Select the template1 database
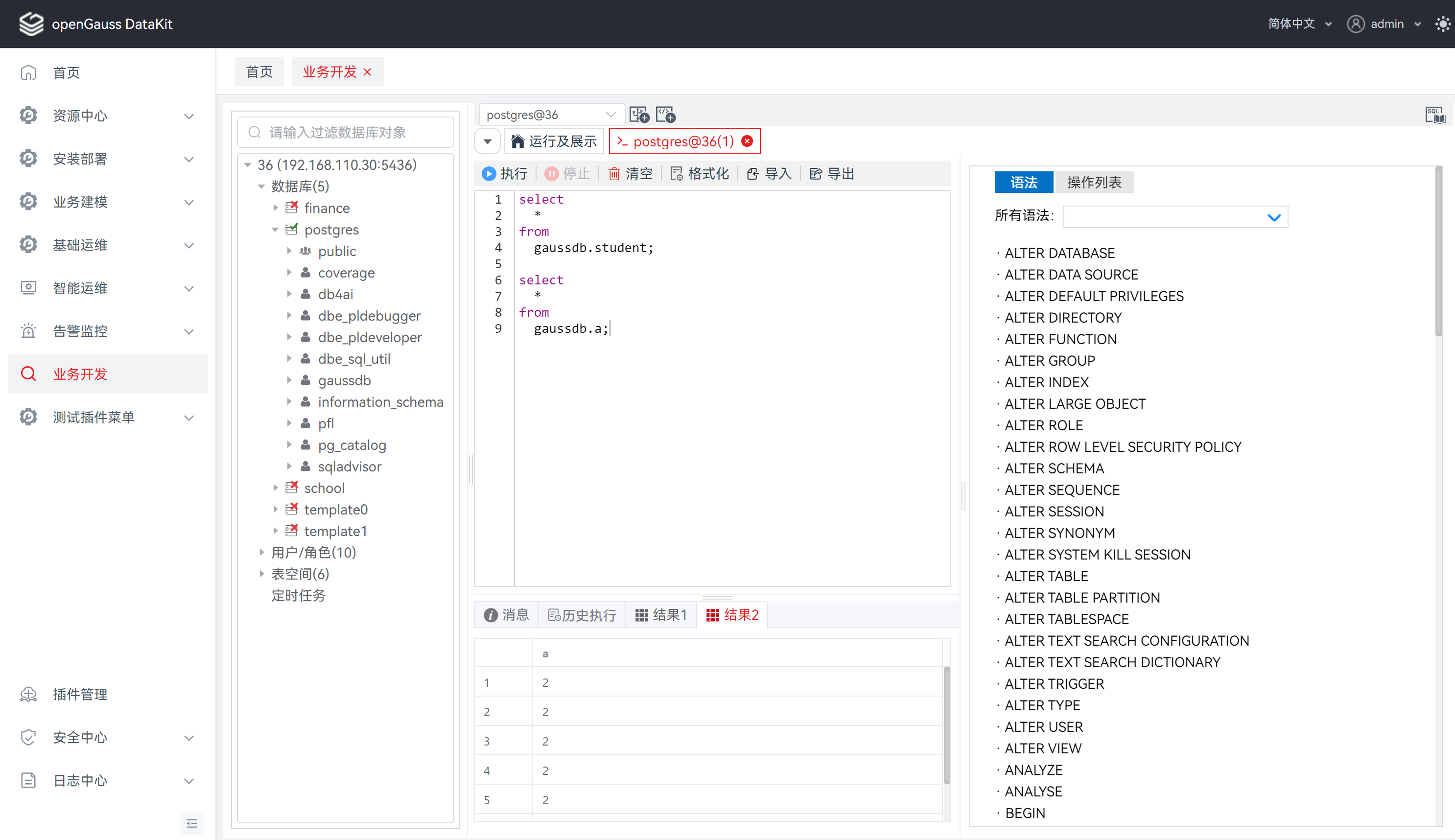The height and width of the screenshot is (840, 1455). pyautogui.click(x=336, y=531)
